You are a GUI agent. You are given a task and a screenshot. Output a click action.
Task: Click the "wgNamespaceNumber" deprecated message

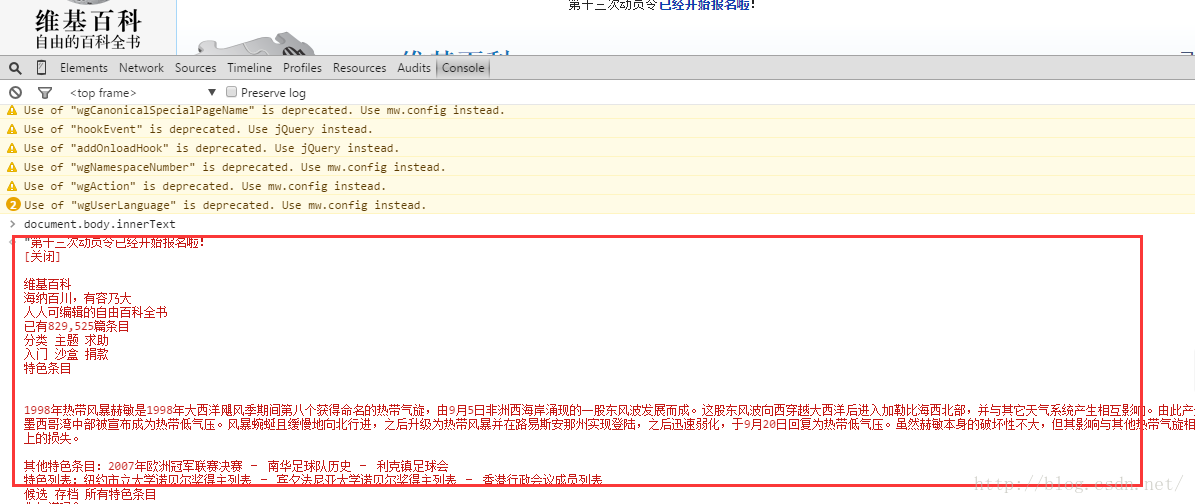tap(235, 168)
